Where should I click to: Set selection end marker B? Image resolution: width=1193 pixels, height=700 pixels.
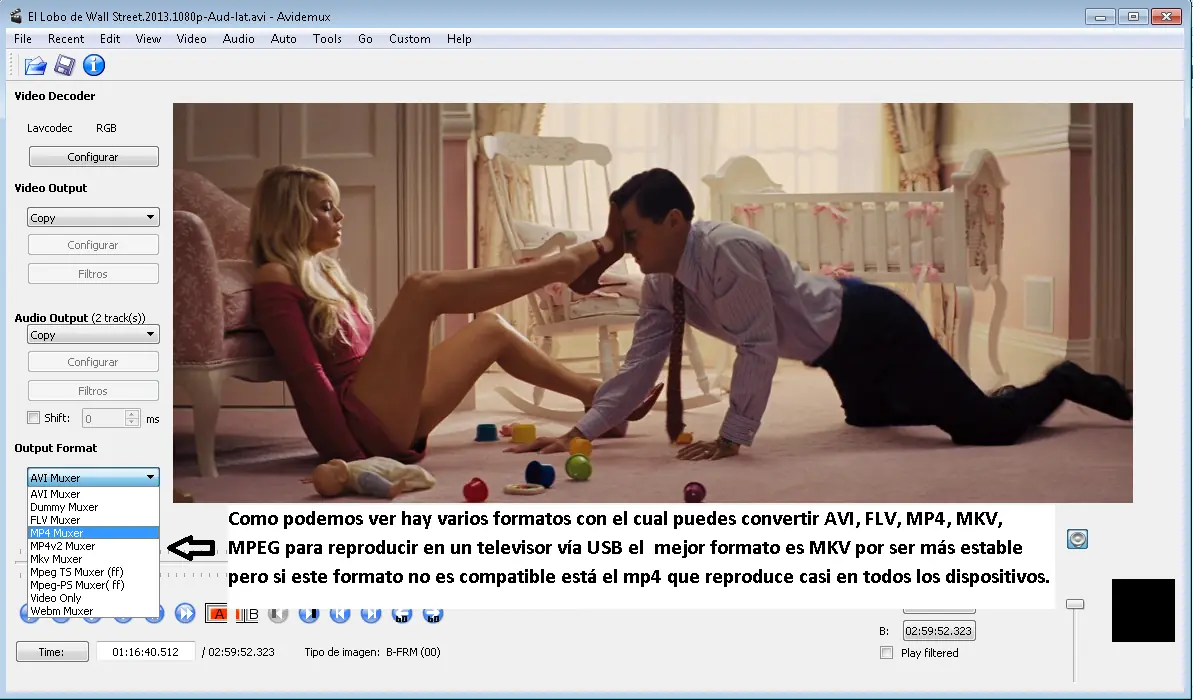(x=247, y=614)
